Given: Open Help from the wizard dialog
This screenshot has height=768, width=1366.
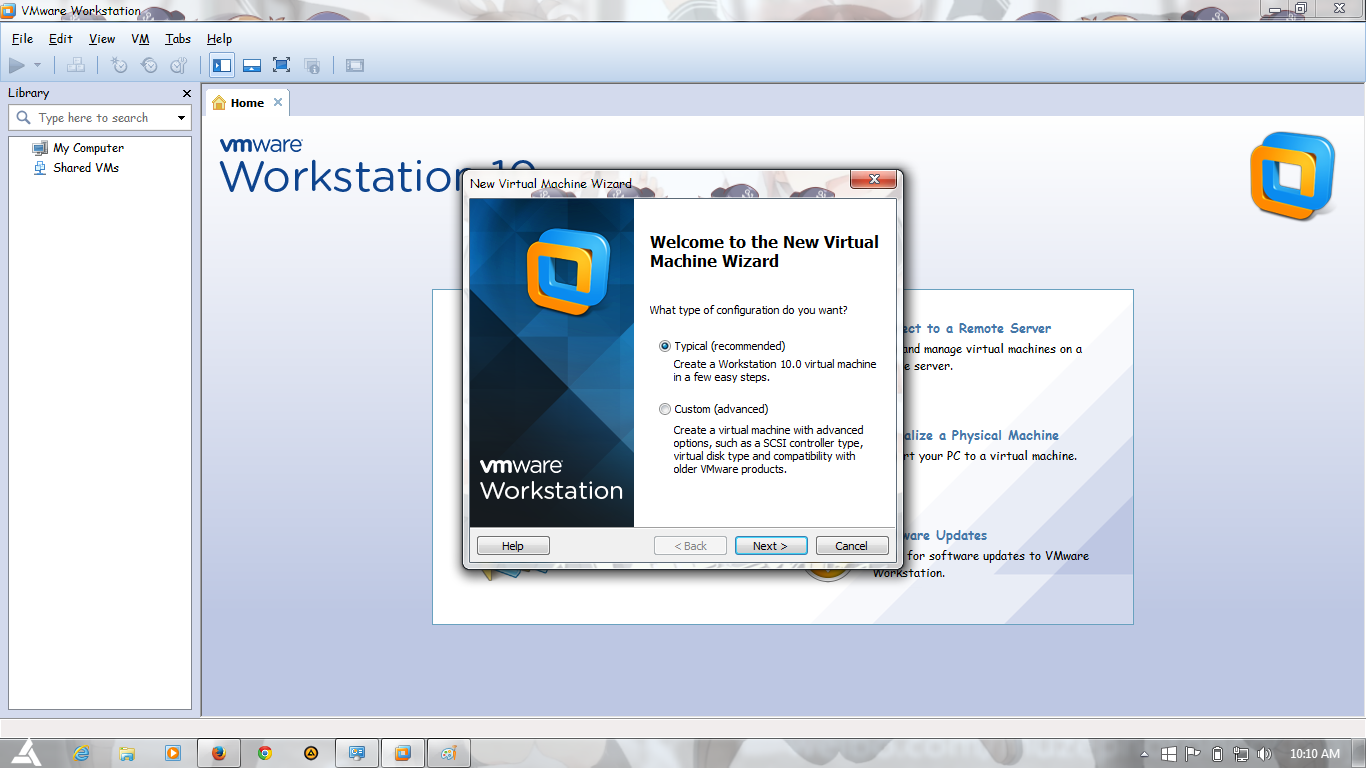Looking at the screenshot, I should point(512,545).
